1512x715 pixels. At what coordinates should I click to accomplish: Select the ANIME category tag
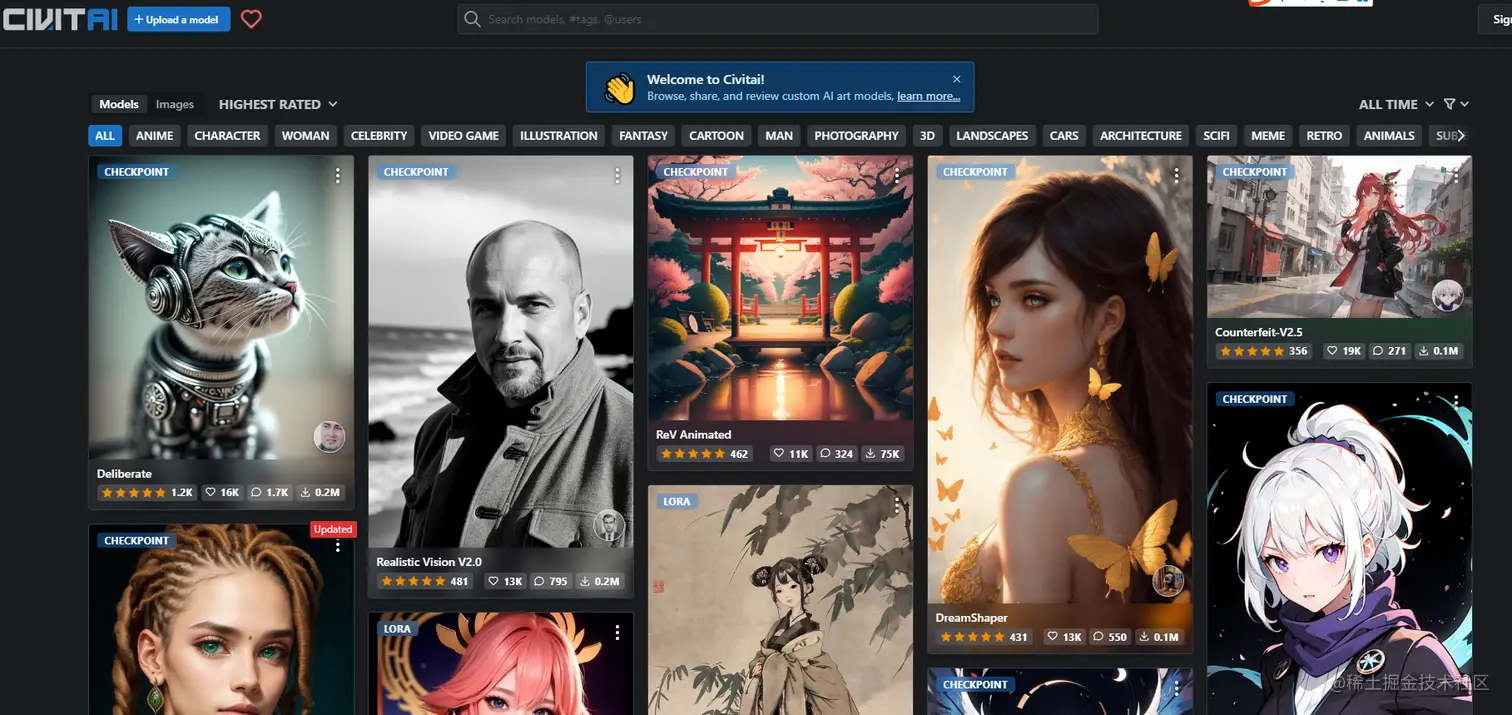(x=155, y=136)
